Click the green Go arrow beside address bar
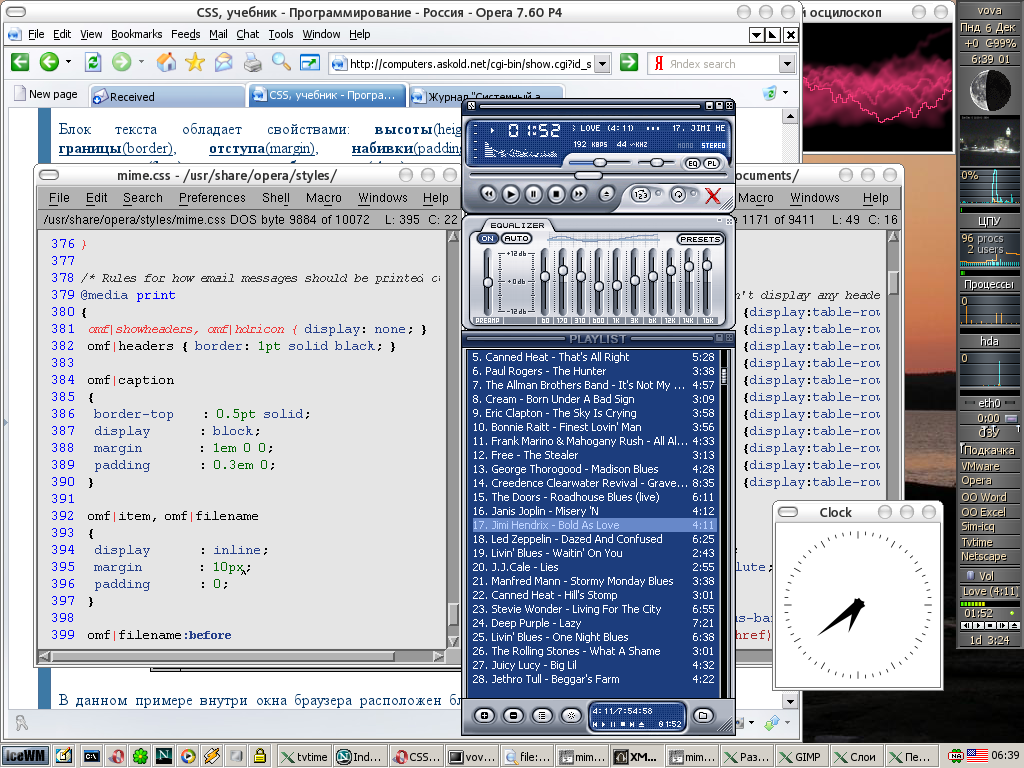The width and height of the screenshot is (1024, 768). pos(629,63)
